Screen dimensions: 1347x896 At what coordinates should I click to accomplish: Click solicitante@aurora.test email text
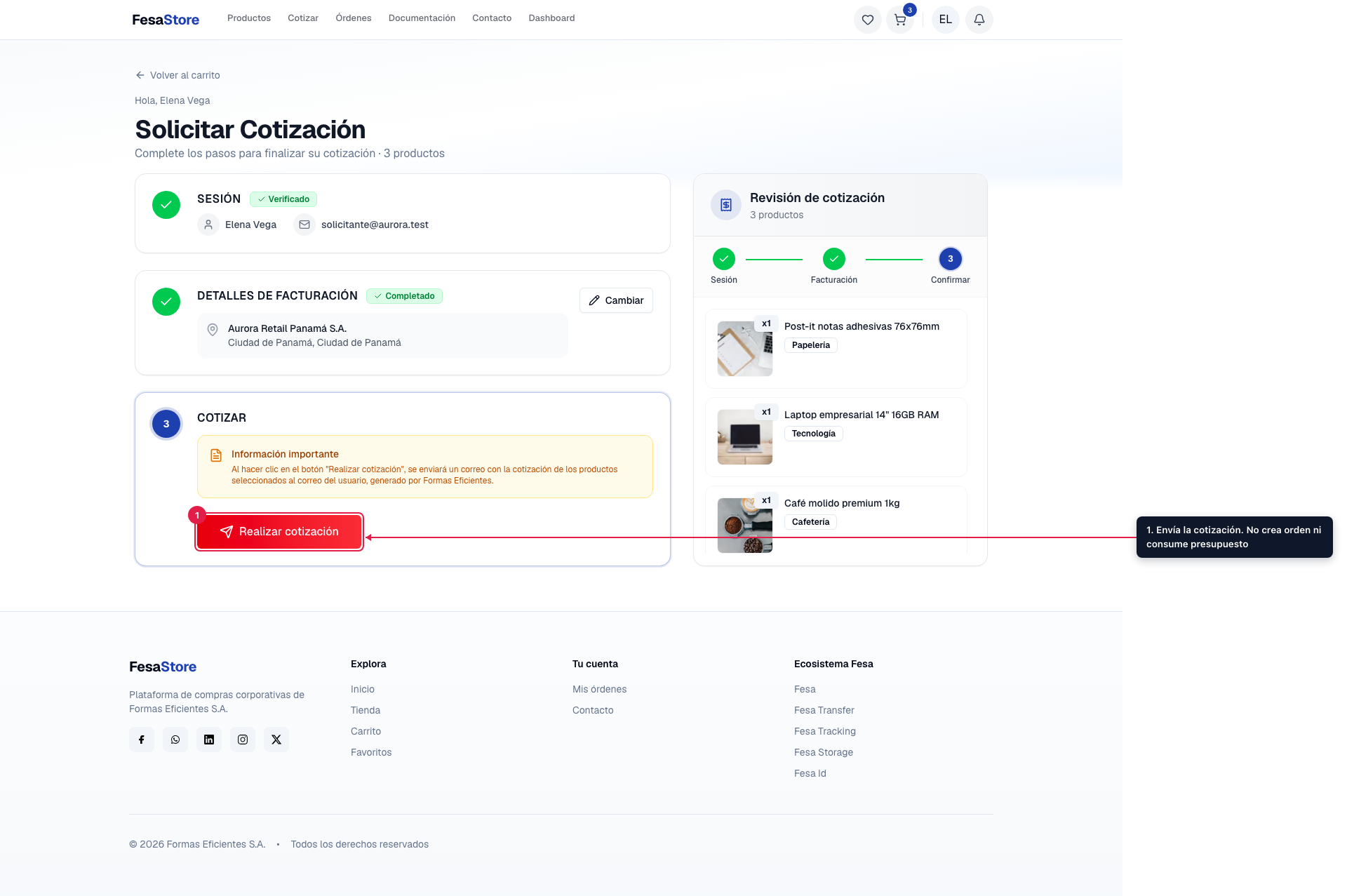(375, 225)
